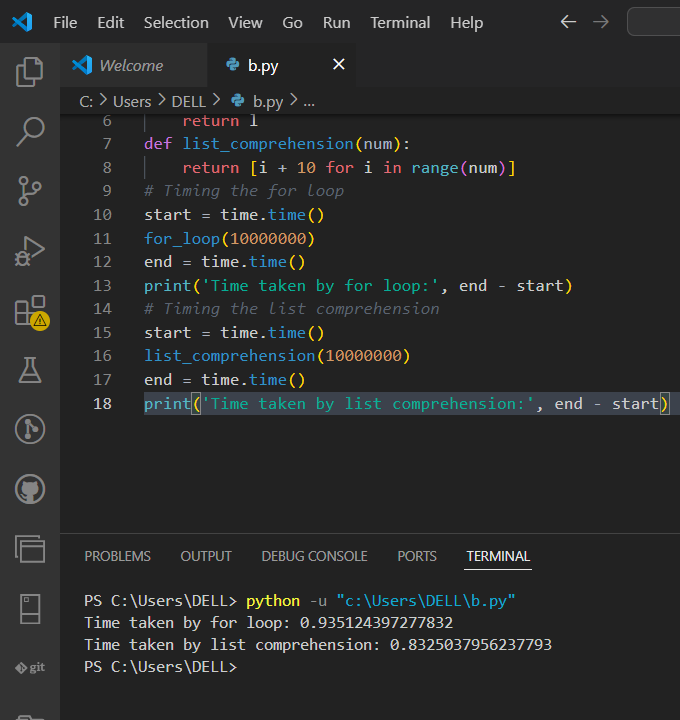The width and height of the screenshot is (680, 720).
Task: Open the panel icon above the git entry
Action: (30, 609)
